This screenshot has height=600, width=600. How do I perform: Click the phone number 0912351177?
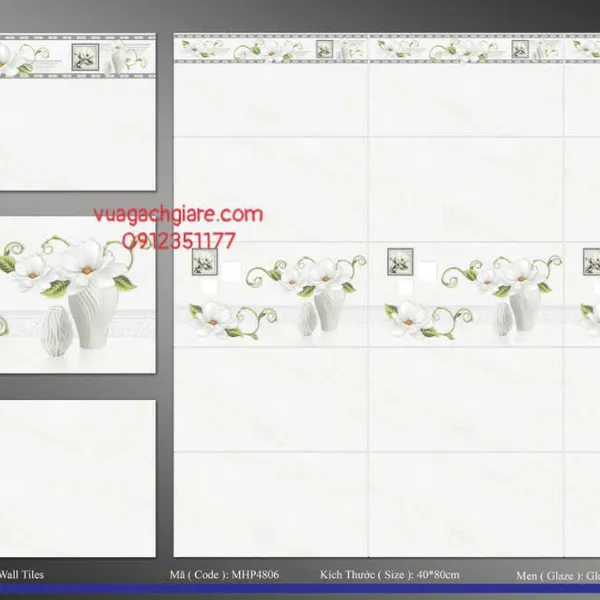pos(179,241)
